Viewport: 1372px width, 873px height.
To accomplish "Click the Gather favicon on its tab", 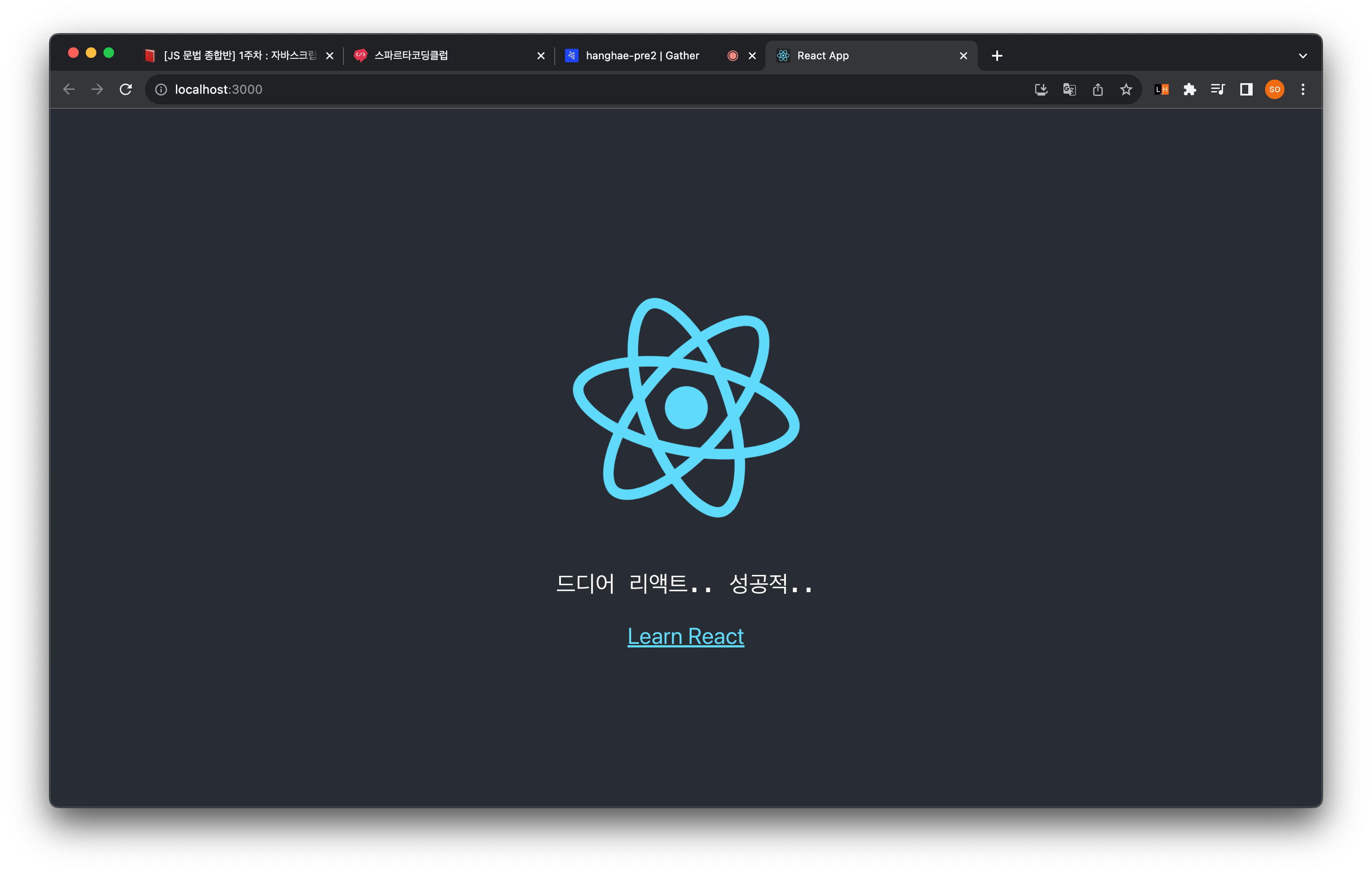I will (x=572, y=55).
